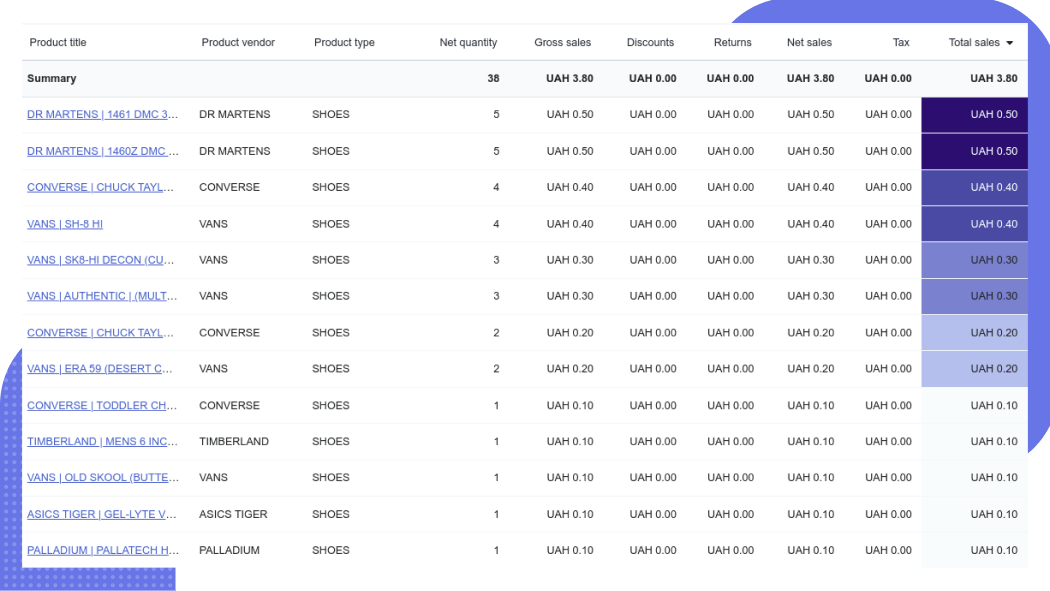Click the Returns column header
This screenshot has height=591, width=1050.
[x=733, y=42]
